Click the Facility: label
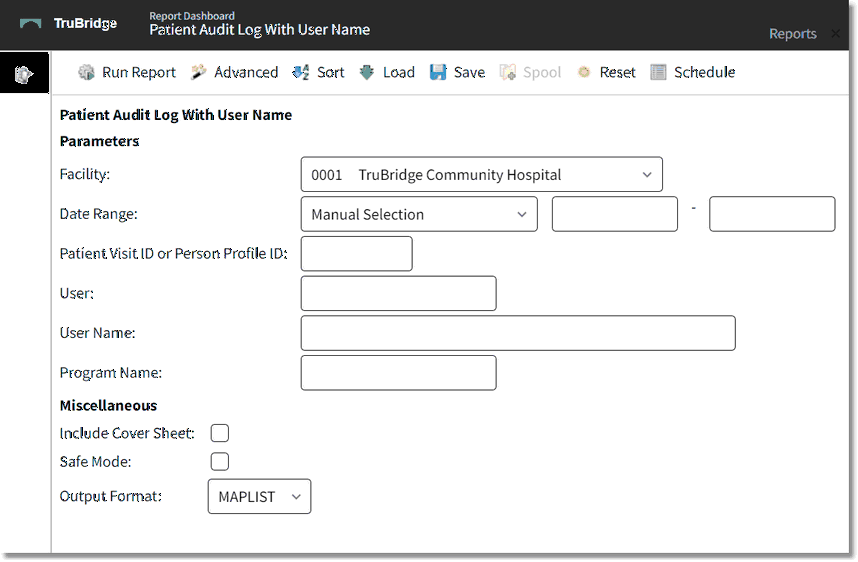858x562 pixels. coord(85,175)
